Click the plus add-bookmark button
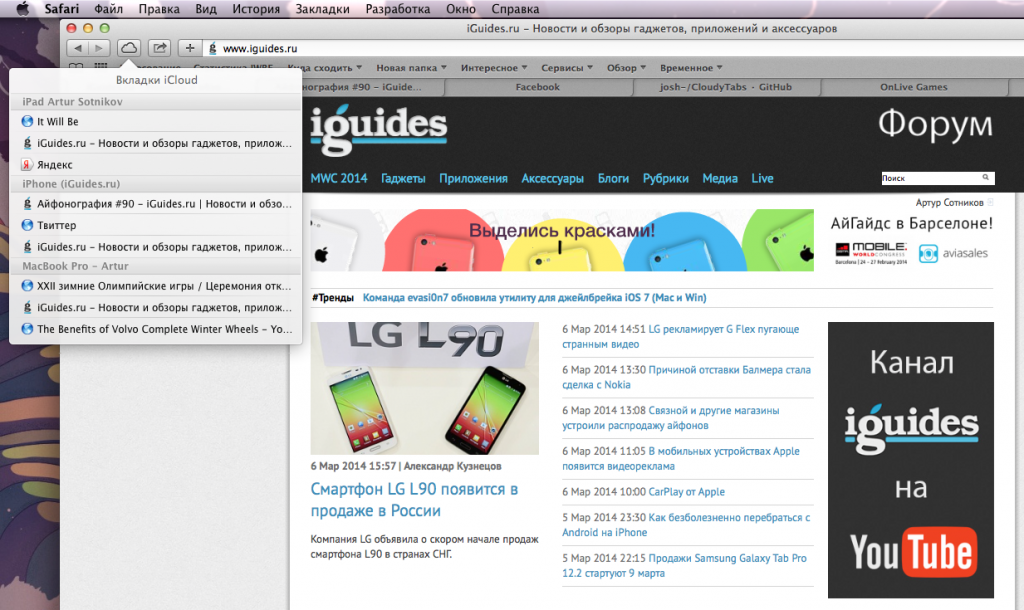 (189, 48)
